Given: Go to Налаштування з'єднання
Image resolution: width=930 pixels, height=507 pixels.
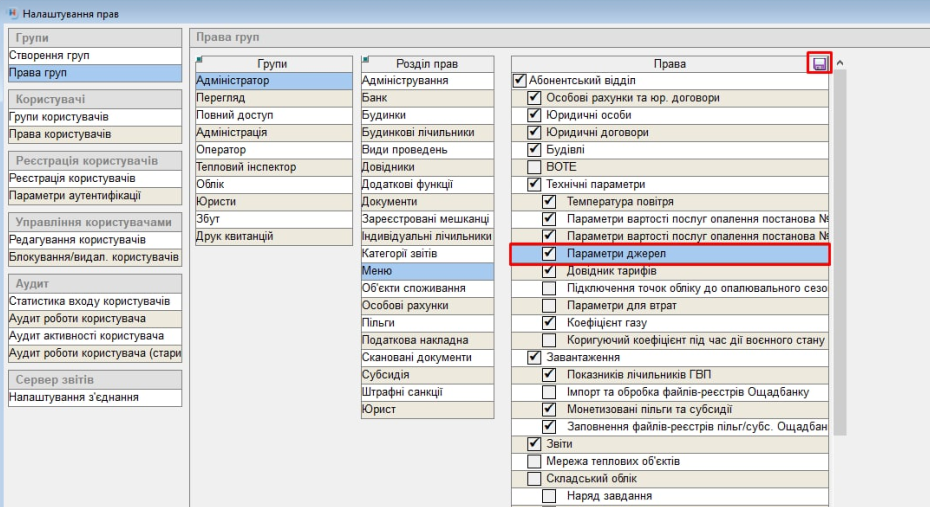Looking at the screenshot, I should (73, 397).
